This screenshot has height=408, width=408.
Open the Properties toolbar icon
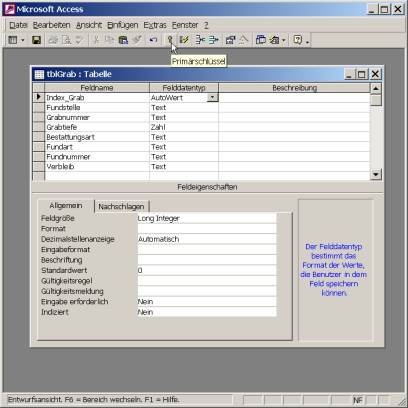[230, 40]
